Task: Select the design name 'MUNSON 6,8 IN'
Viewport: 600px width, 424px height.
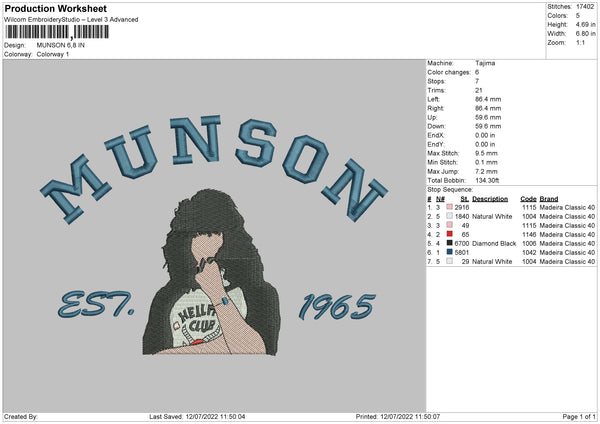Action: (x=60, y=45)
